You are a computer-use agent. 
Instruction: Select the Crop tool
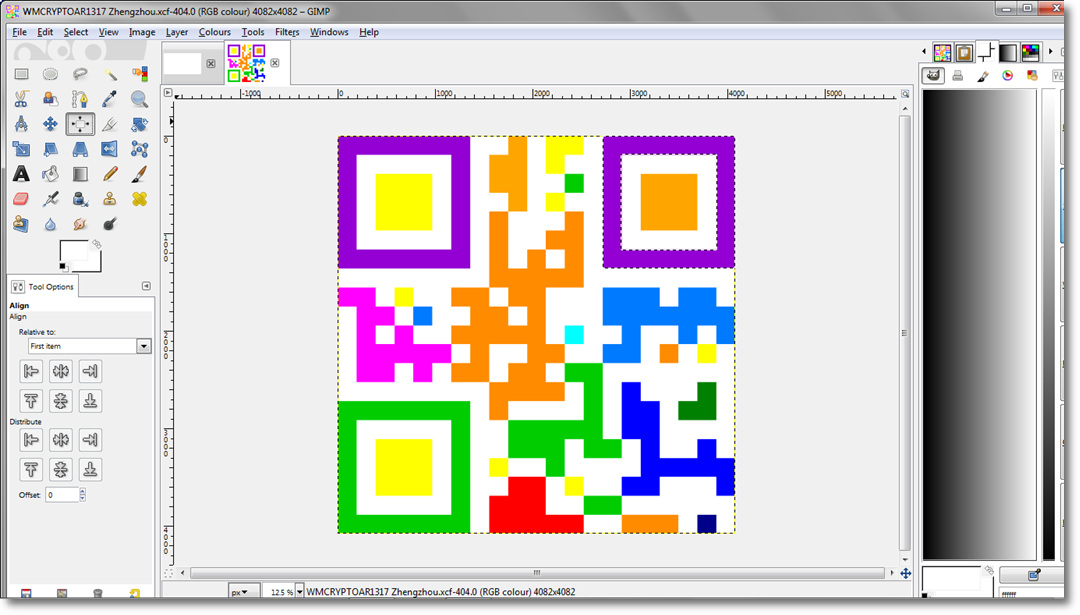coord(110,124)
